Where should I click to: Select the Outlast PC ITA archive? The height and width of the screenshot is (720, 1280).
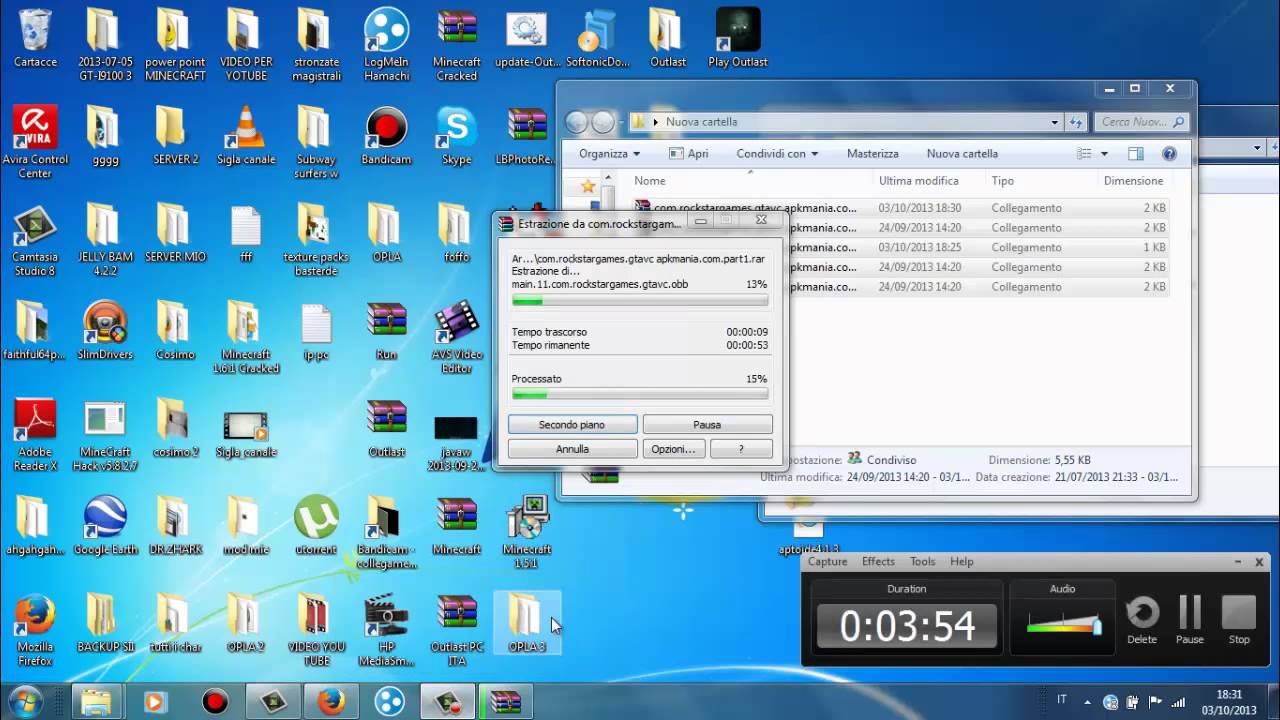pyautogui.click(x=456, y=630)
